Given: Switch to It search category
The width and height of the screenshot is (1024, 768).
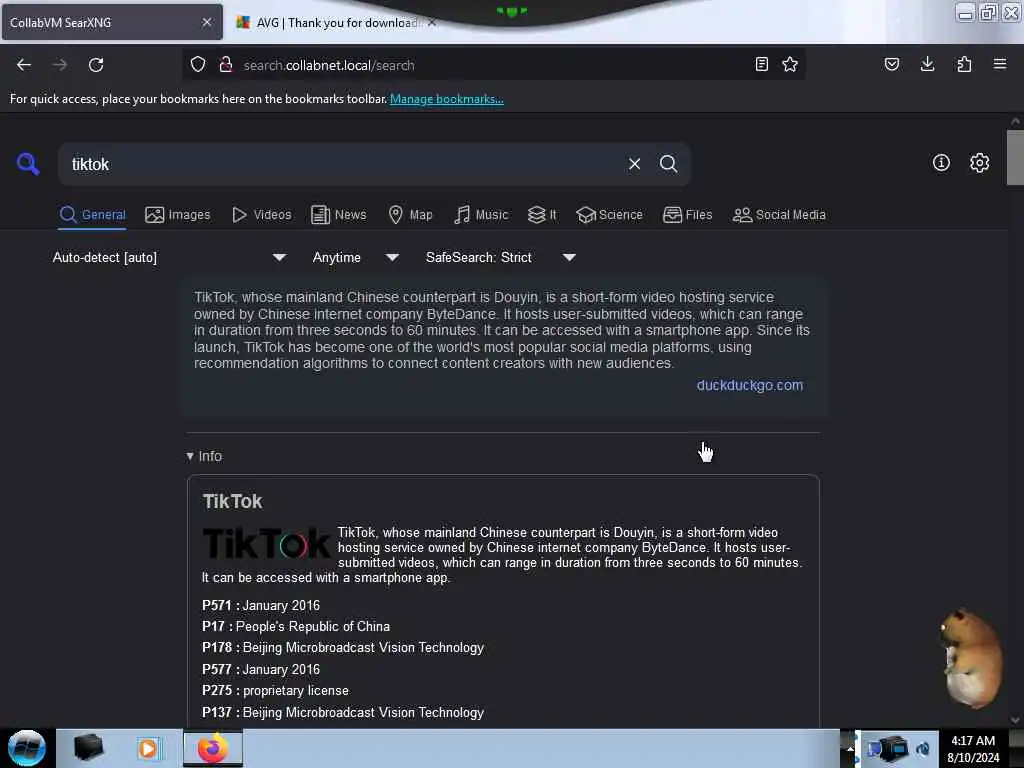Looking at the screenshot, I should click(542, 215).
